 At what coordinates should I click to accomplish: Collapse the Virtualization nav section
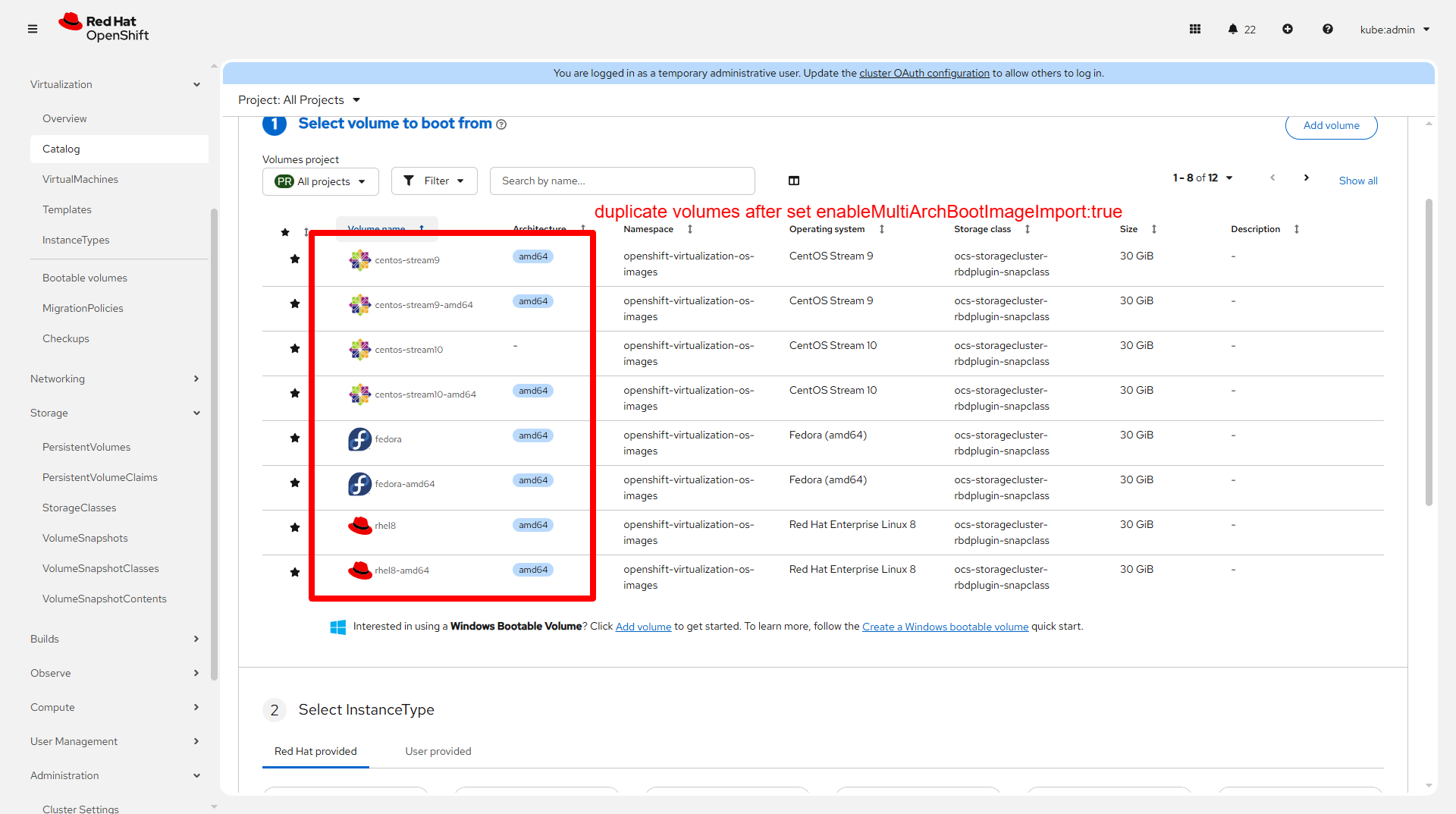click(115, 84)
